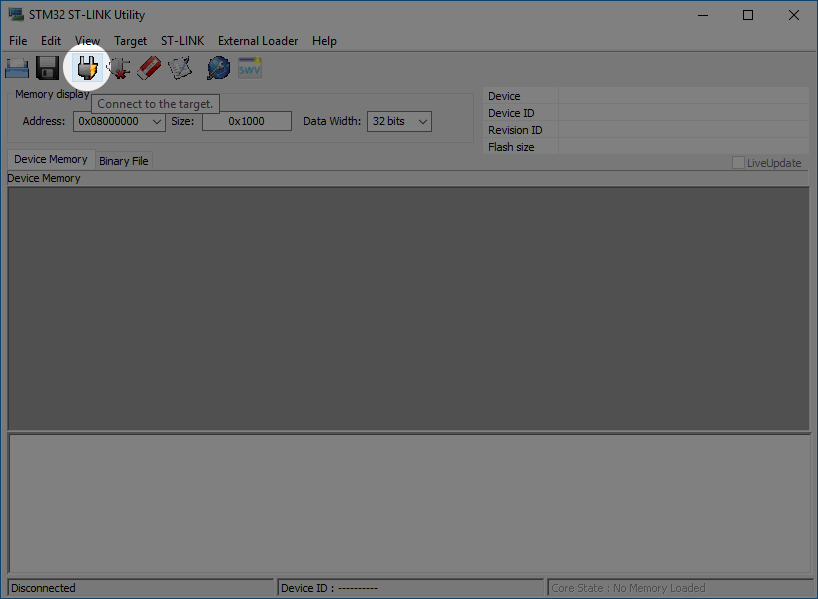This screenshot has width=818, height=599.
Task: Click the Disconnect from target icon
Action: coord(118,68)
